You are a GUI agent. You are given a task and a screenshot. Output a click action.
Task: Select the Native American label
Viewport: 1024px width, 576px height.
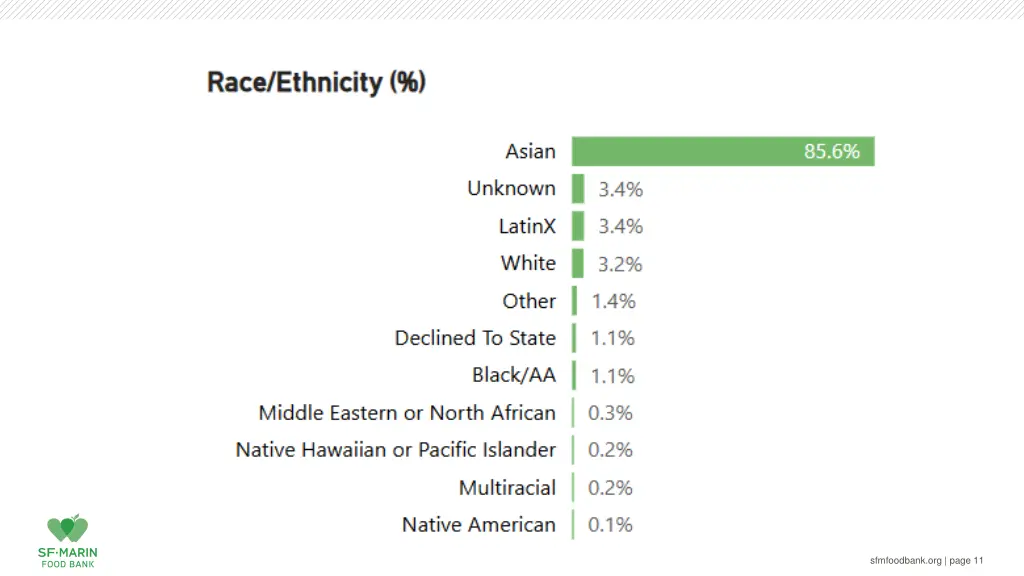click(x=479, y=524)
